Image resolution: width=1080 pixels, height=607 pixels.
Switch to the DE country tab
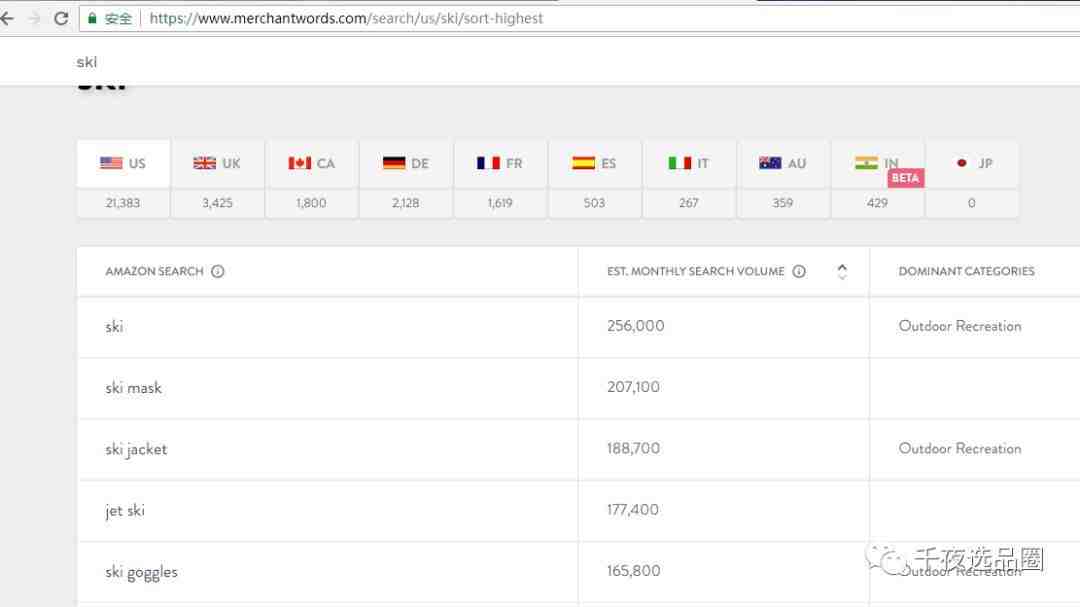(x=406, y=164)
